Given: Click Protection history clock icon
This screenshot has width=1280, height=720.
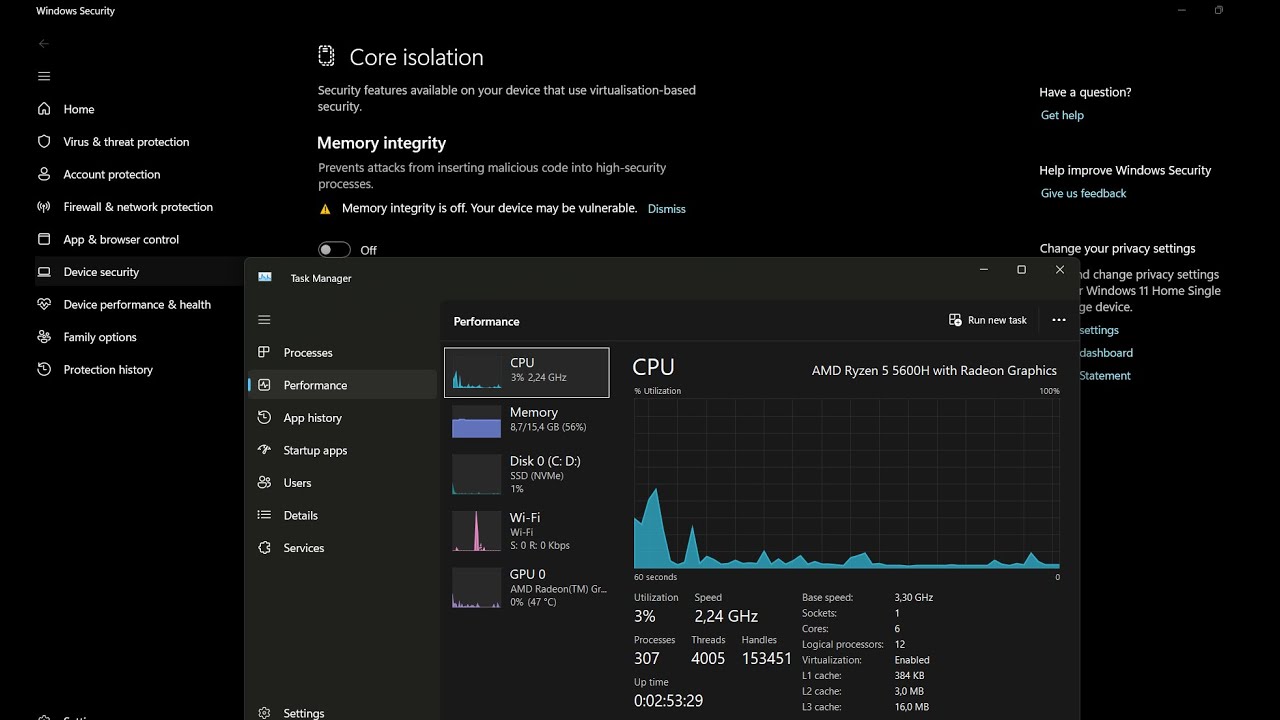Looking at the screenshot, I should pyautogui.click(x=44, y=369).
